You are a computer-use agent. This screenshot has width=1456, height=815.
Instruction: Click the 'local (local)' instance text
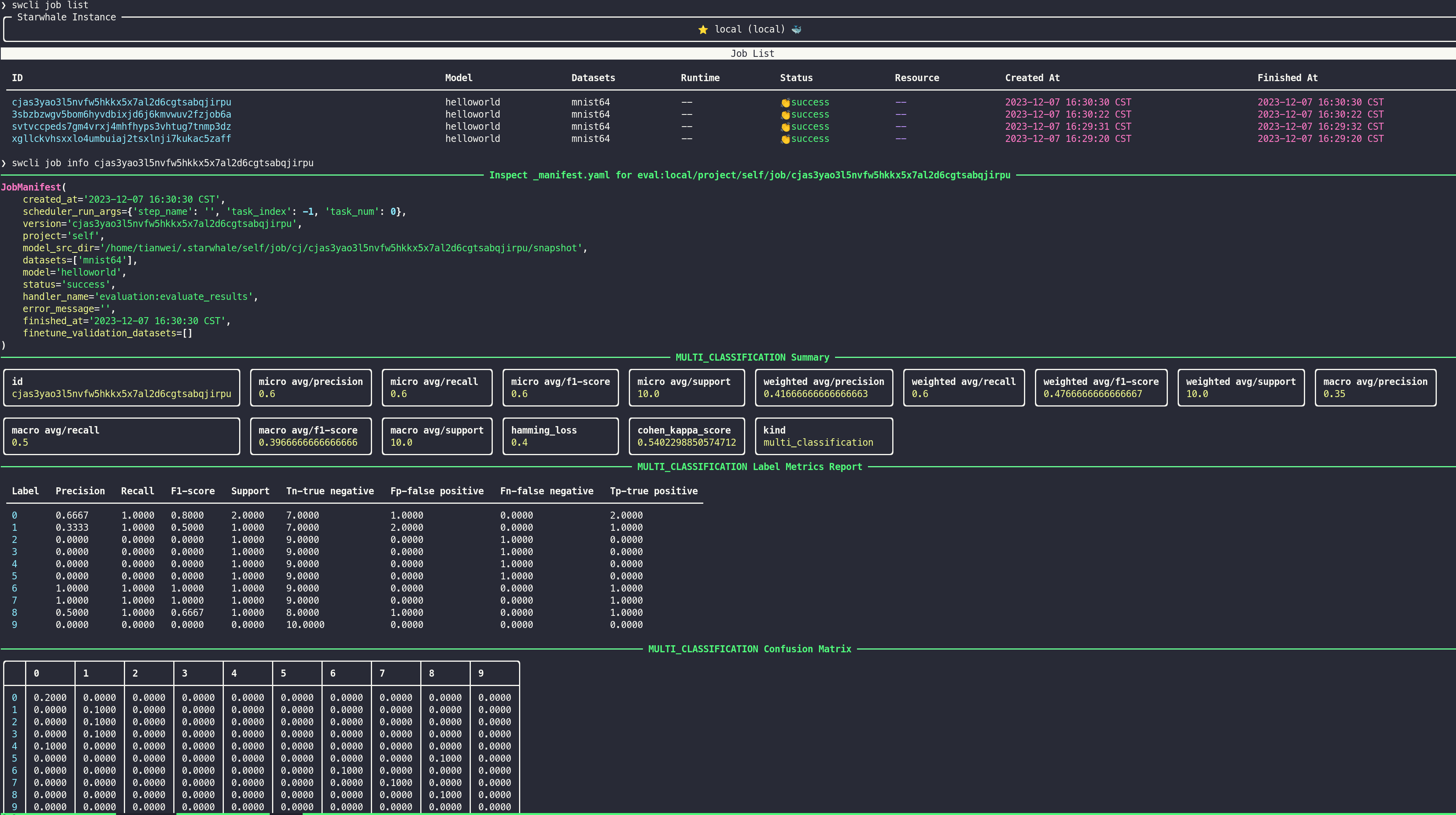click(x=750, y=29)
